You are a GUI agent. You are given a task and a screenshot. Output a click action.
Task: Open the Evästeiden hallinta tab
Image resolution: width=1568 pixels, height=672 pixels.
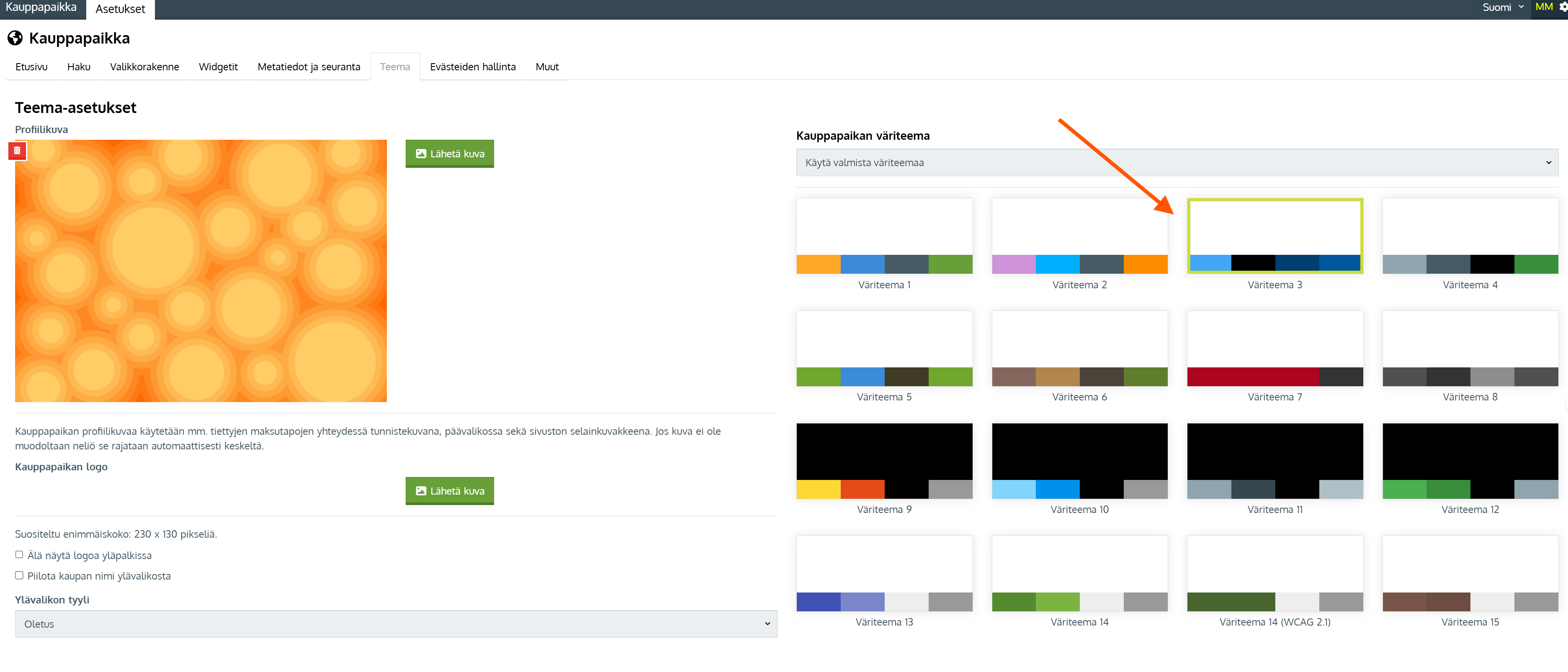coord(472,67)
